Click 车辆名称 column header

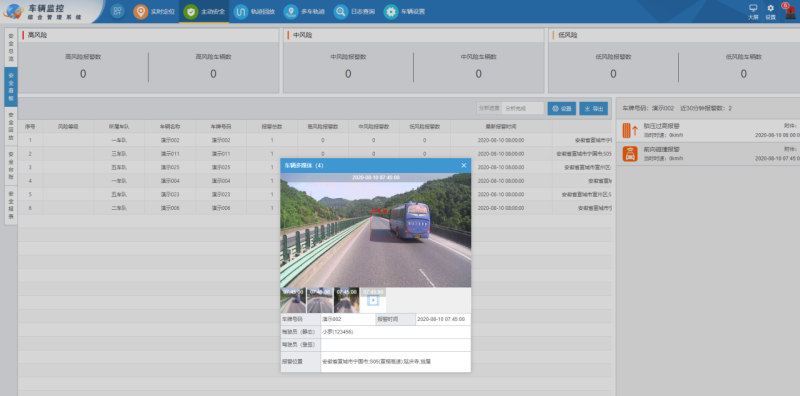pyautogui.click(x=170, y=126)
